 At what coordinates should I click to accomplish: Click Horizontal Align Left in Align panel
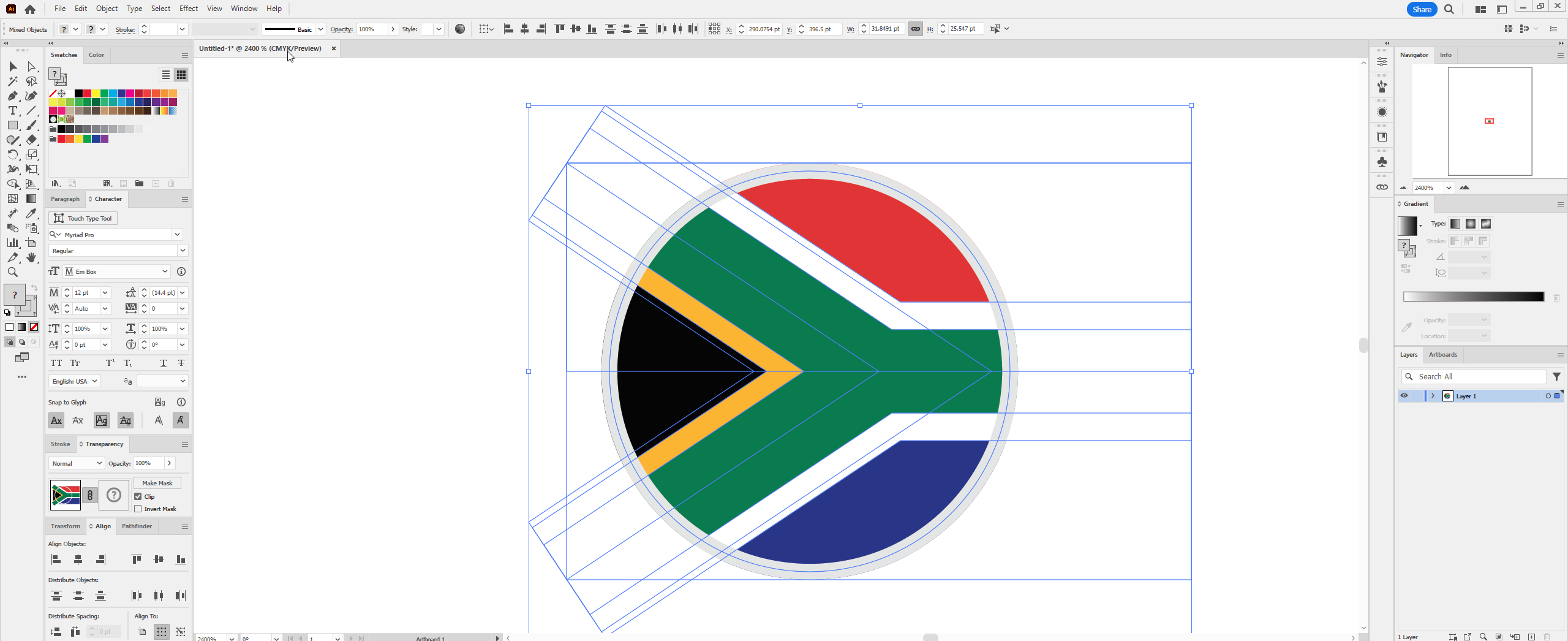(56, 559)
